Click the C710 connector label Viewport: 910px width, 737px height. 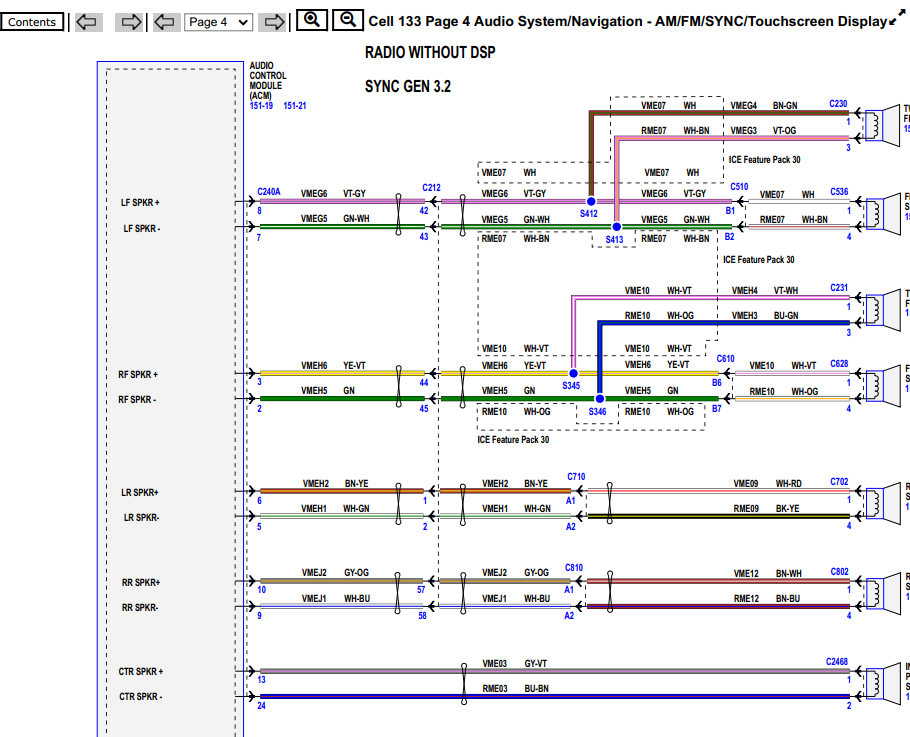tap(576, 476)
